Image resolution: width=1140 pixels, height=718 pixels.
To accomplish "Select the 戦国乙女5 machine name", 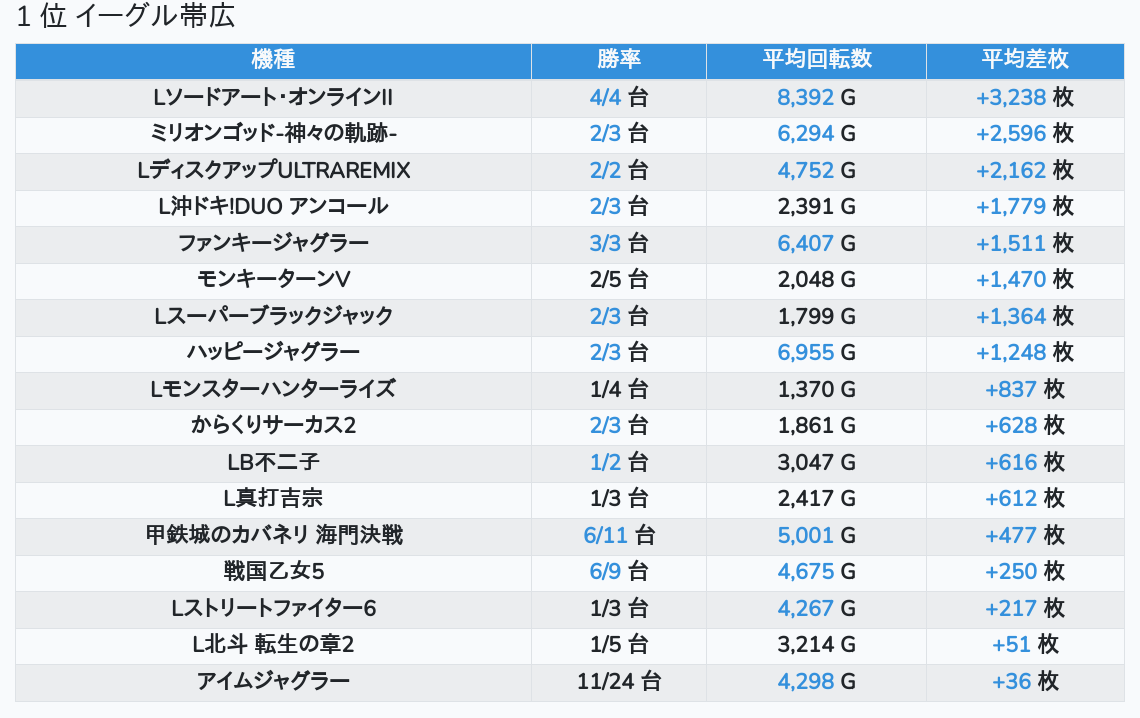I will pos(273,572).
